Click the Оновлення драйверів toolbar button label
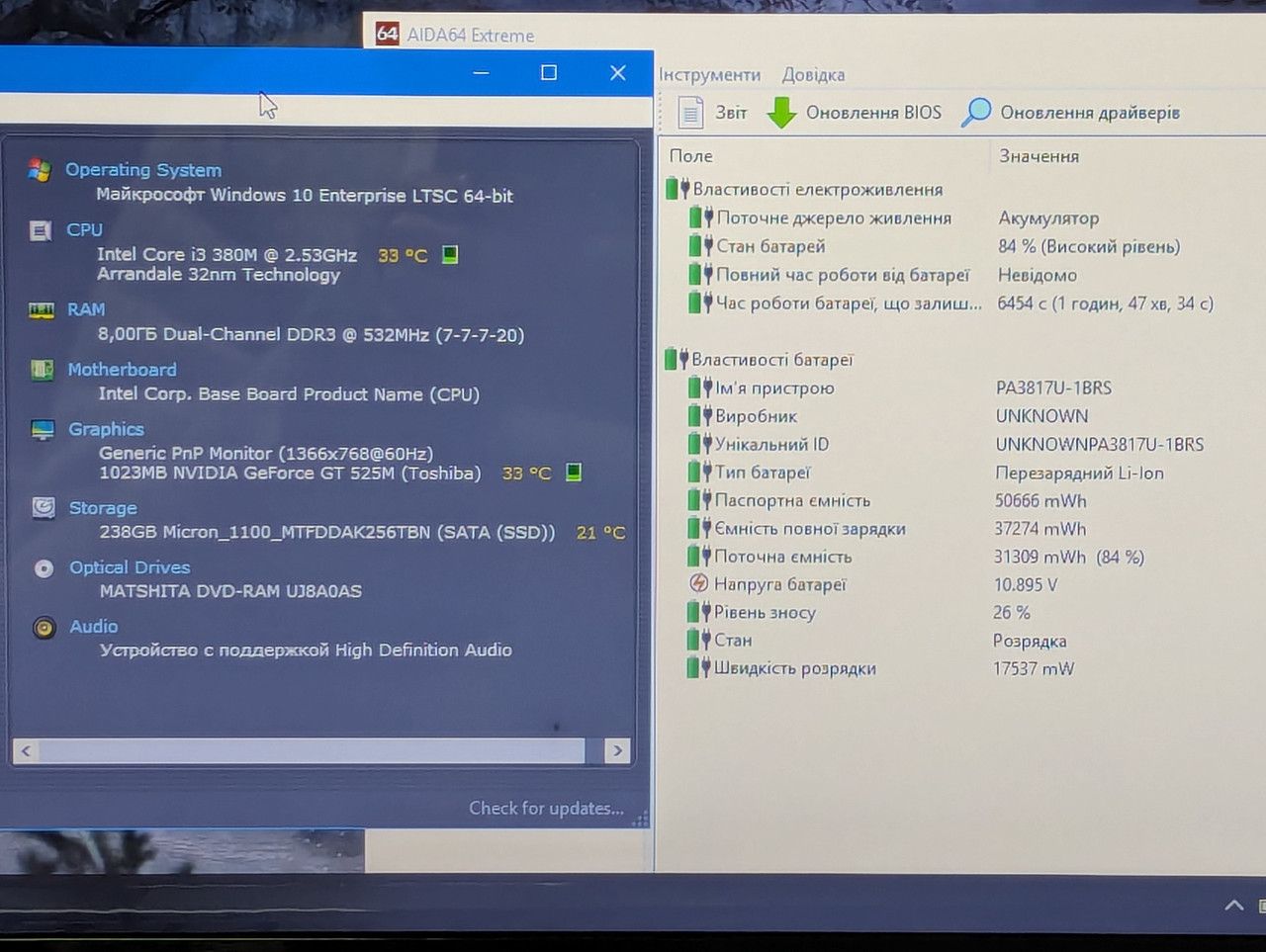 tap(1090, 113)
